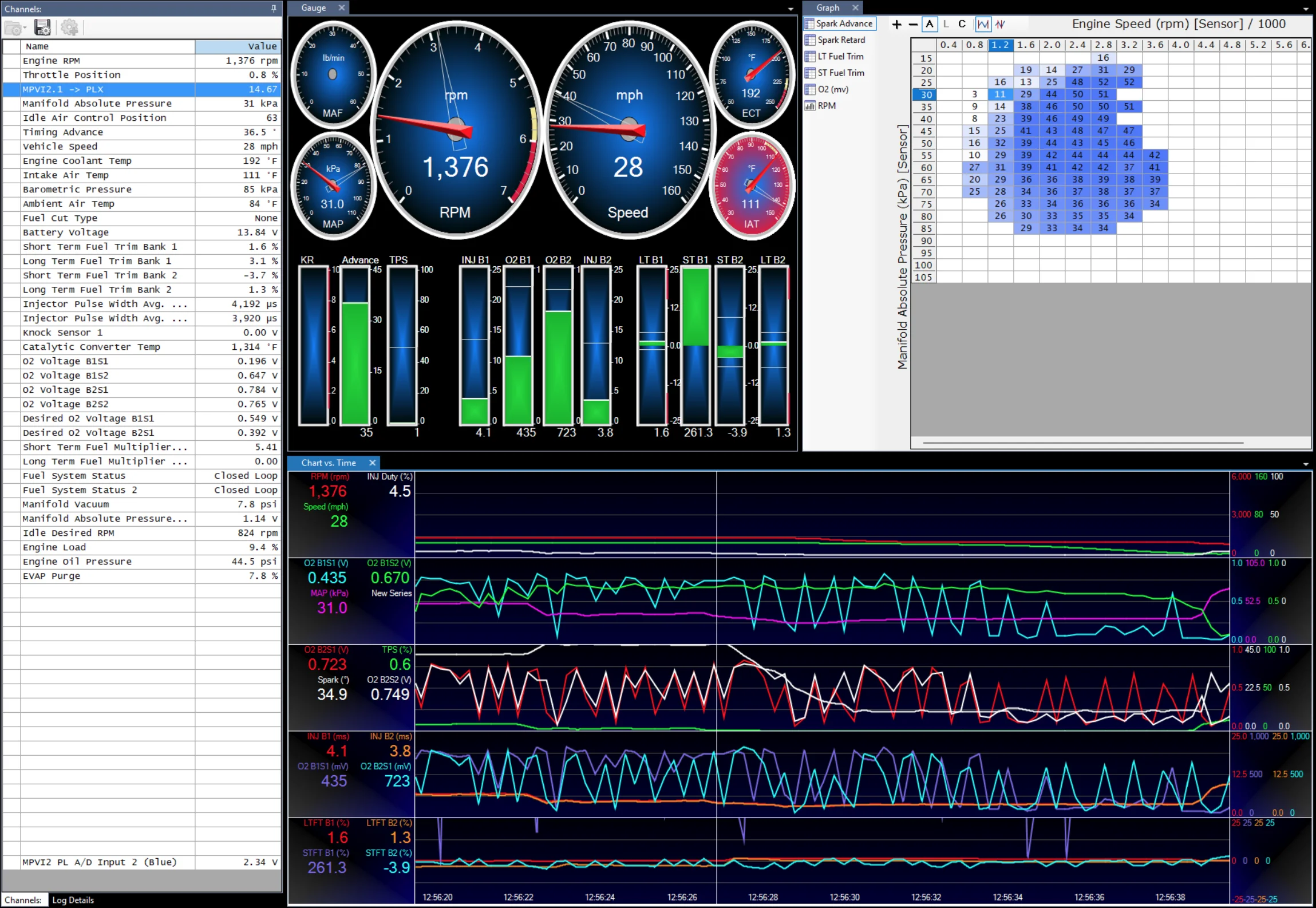The width and height of the screenshot is (1316, 908).
Task: Pin the Channels panel
Action: pos(274,9)
